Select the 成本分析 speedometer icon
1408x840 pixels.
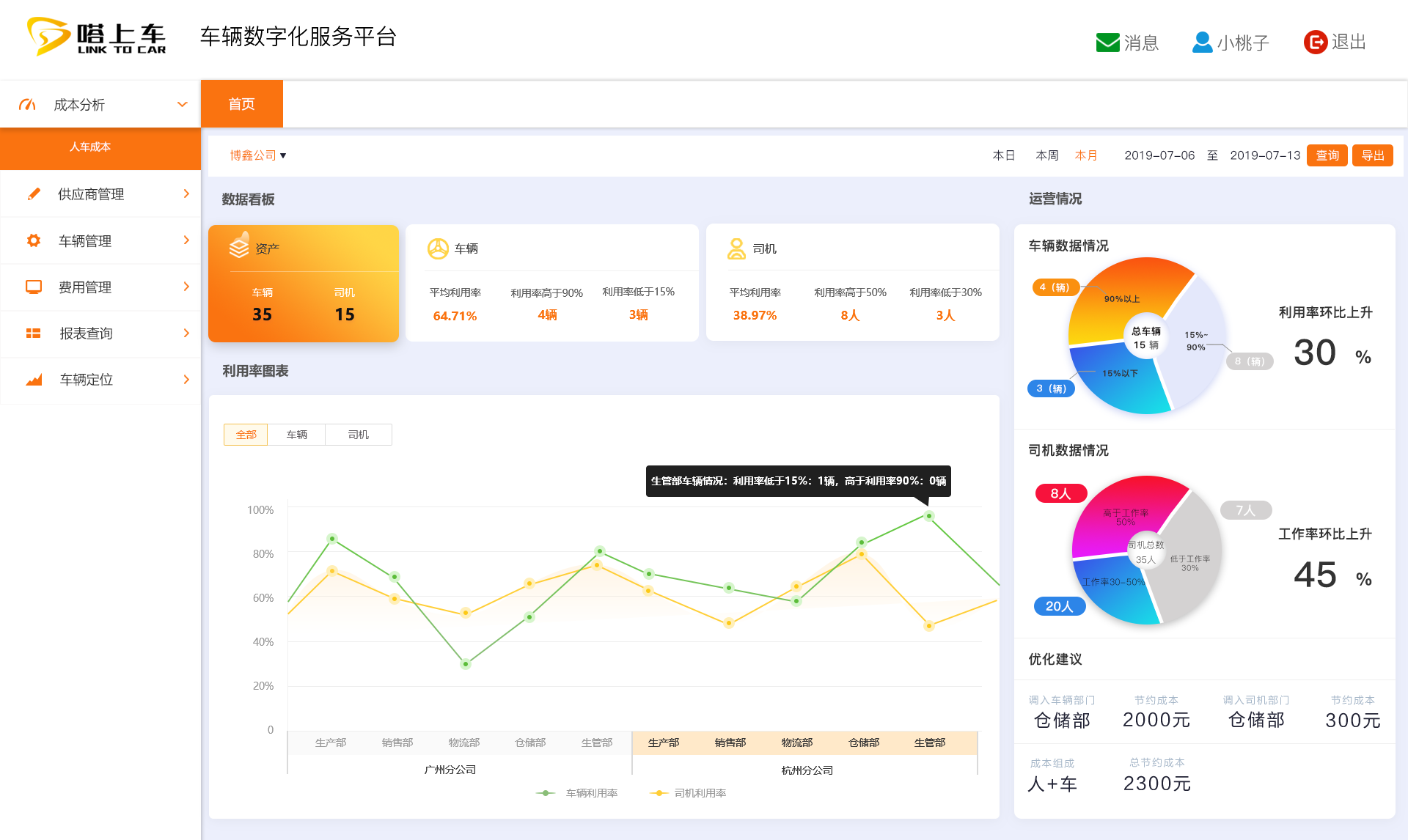pyautogui.click(x=27, y=103)
